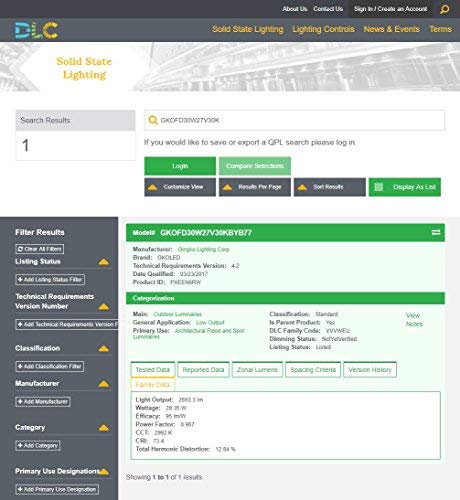This screenshot has width=460, height=500.
Task: Open the search magnifier icon in the top bar
Action: [x=445, y=9]
